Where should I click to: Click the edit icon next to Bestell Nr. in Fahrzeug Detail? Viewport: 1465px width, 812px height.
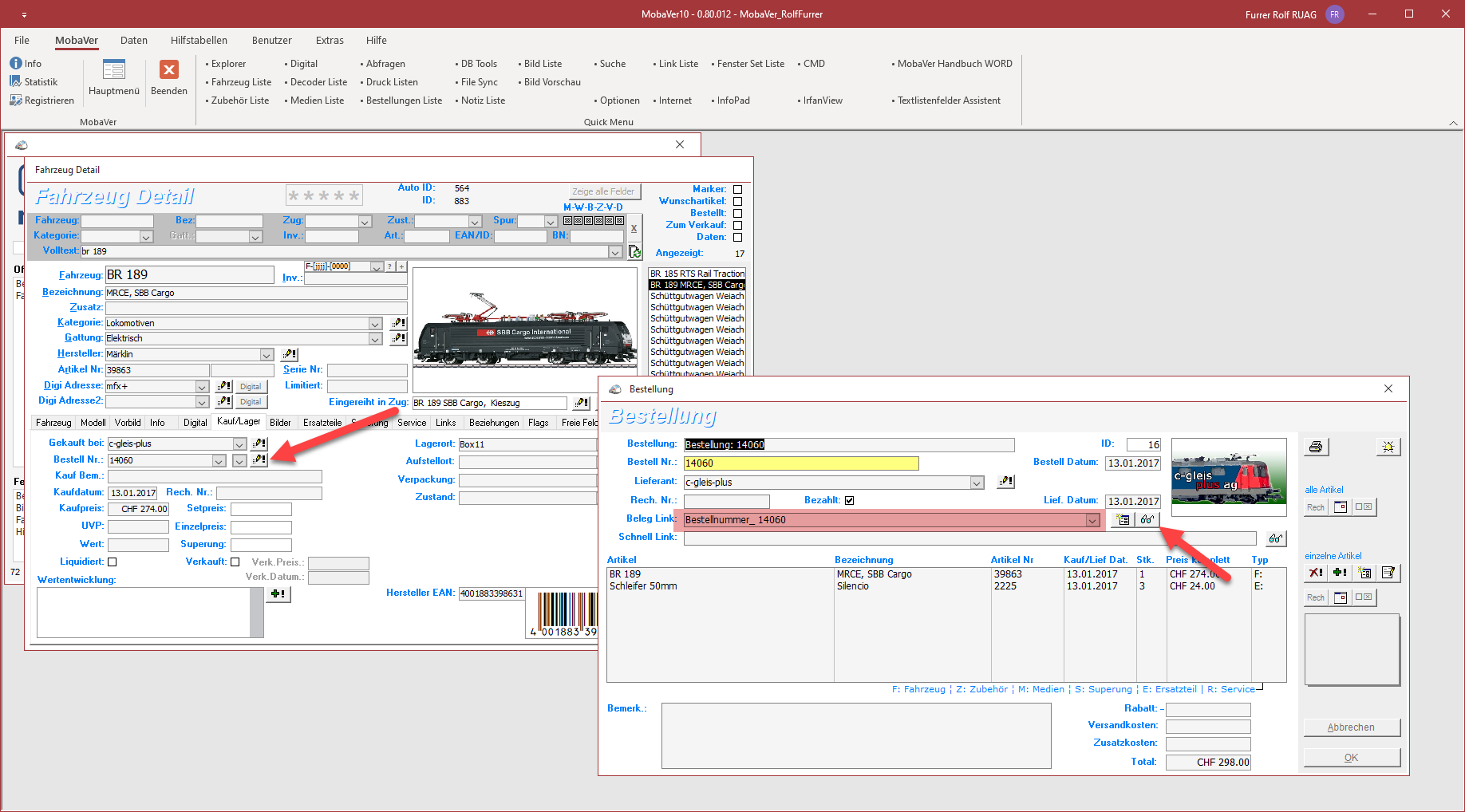[259, 460]
